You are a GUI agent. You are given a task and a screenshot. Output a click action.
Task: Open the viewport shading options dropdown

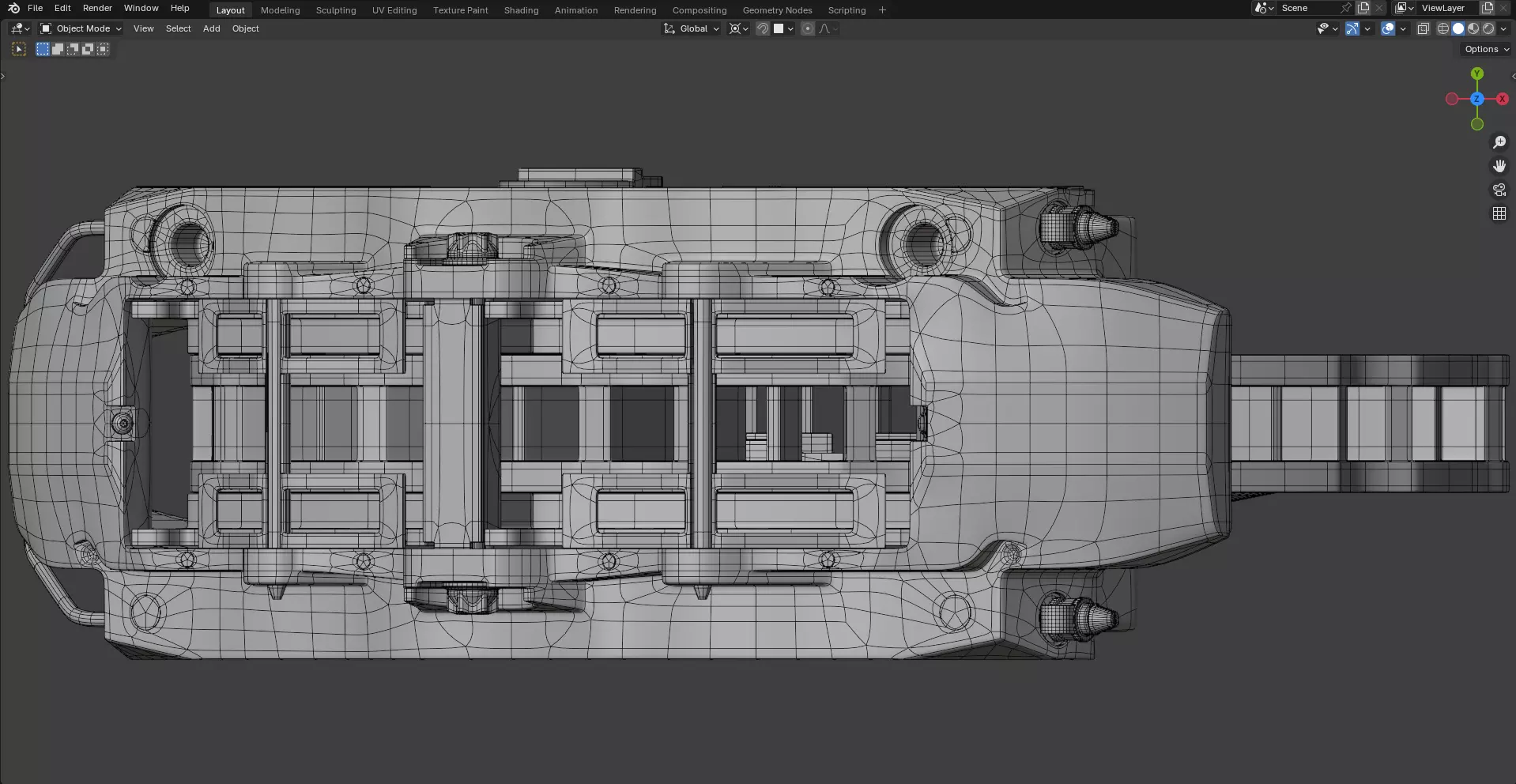click(1503, 28)
